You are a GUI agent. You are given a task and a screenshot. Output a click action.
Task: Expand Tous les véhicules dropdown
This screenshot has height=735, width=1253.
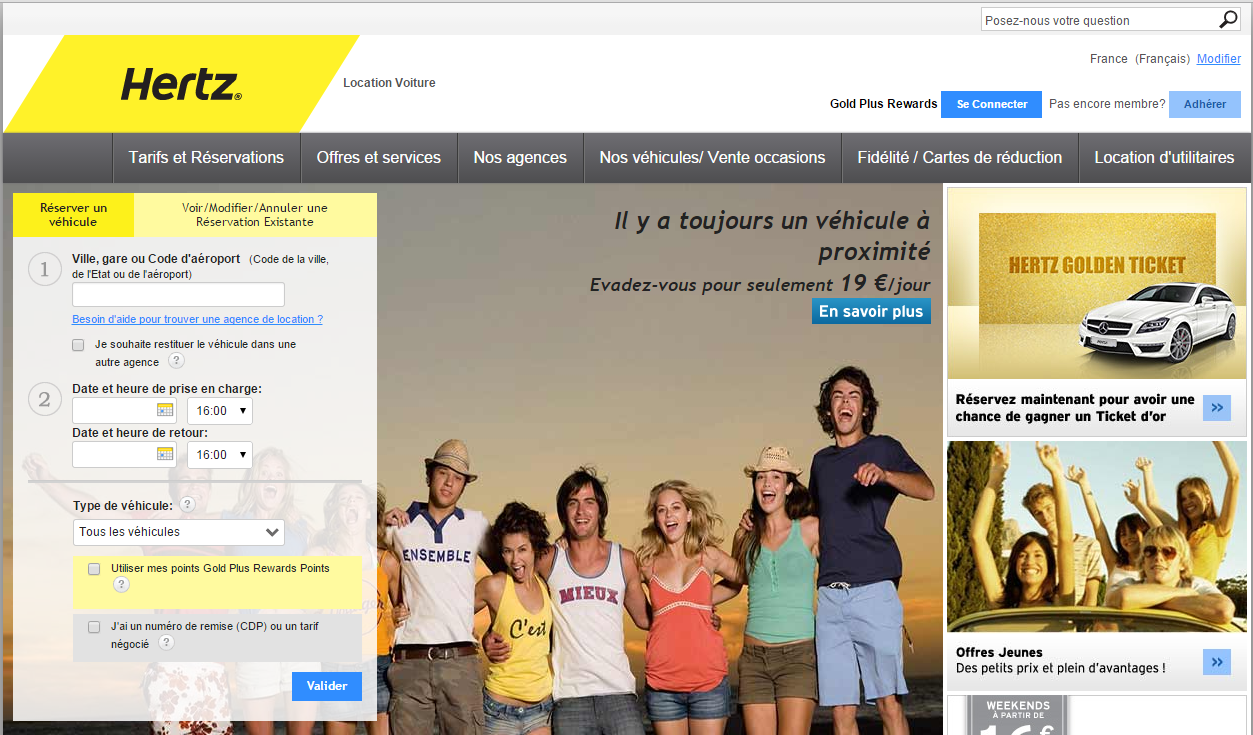[x=179, y=532]
